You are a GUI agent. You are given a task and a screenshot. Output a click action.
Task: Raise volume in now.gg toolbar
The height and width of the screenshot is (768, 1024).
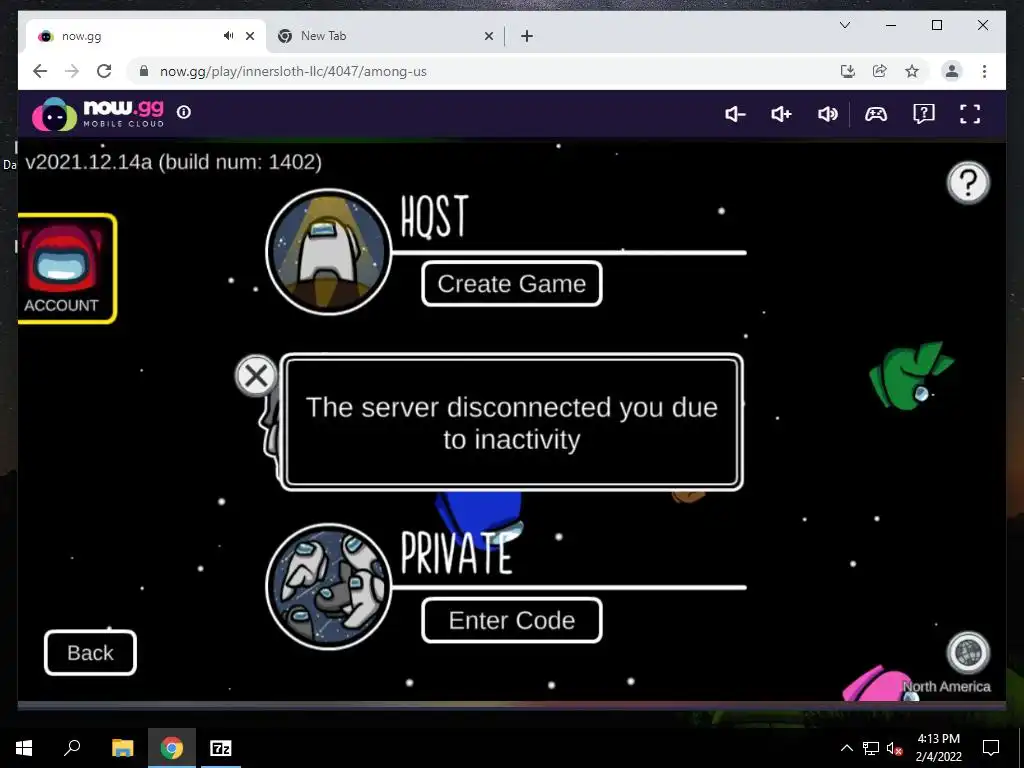pos(781,114)
